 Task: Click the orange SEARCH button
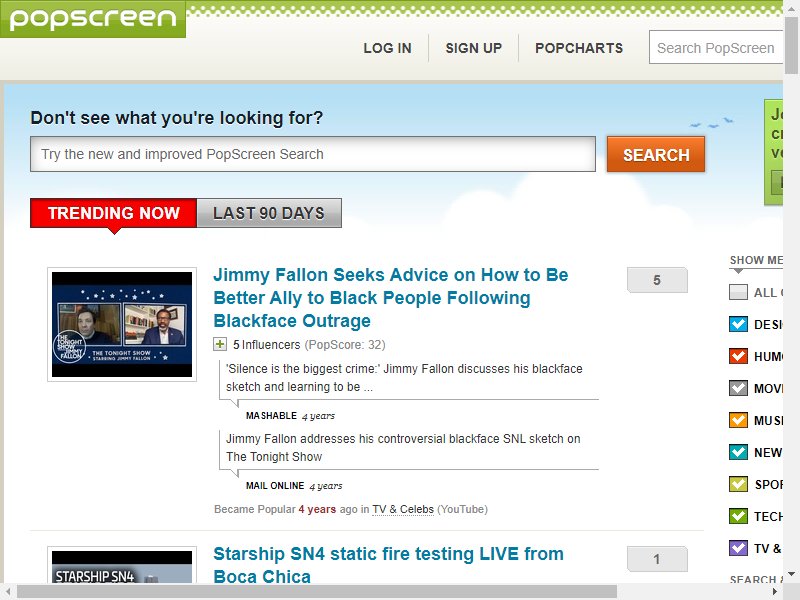coord(656,154)
